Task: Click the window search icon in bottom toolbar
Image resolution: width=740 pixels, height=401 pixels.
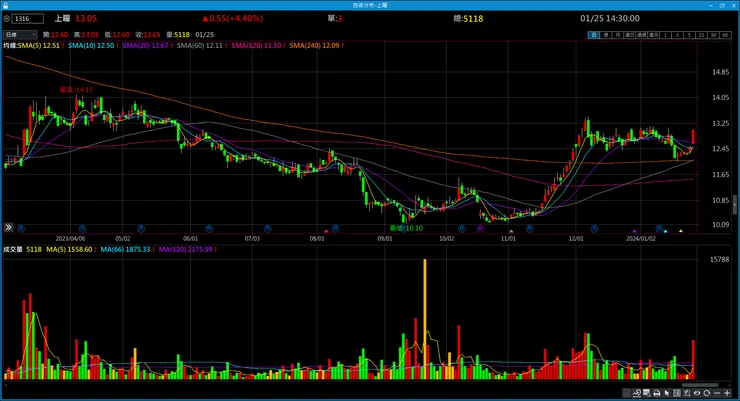Action: pos(646,393)
